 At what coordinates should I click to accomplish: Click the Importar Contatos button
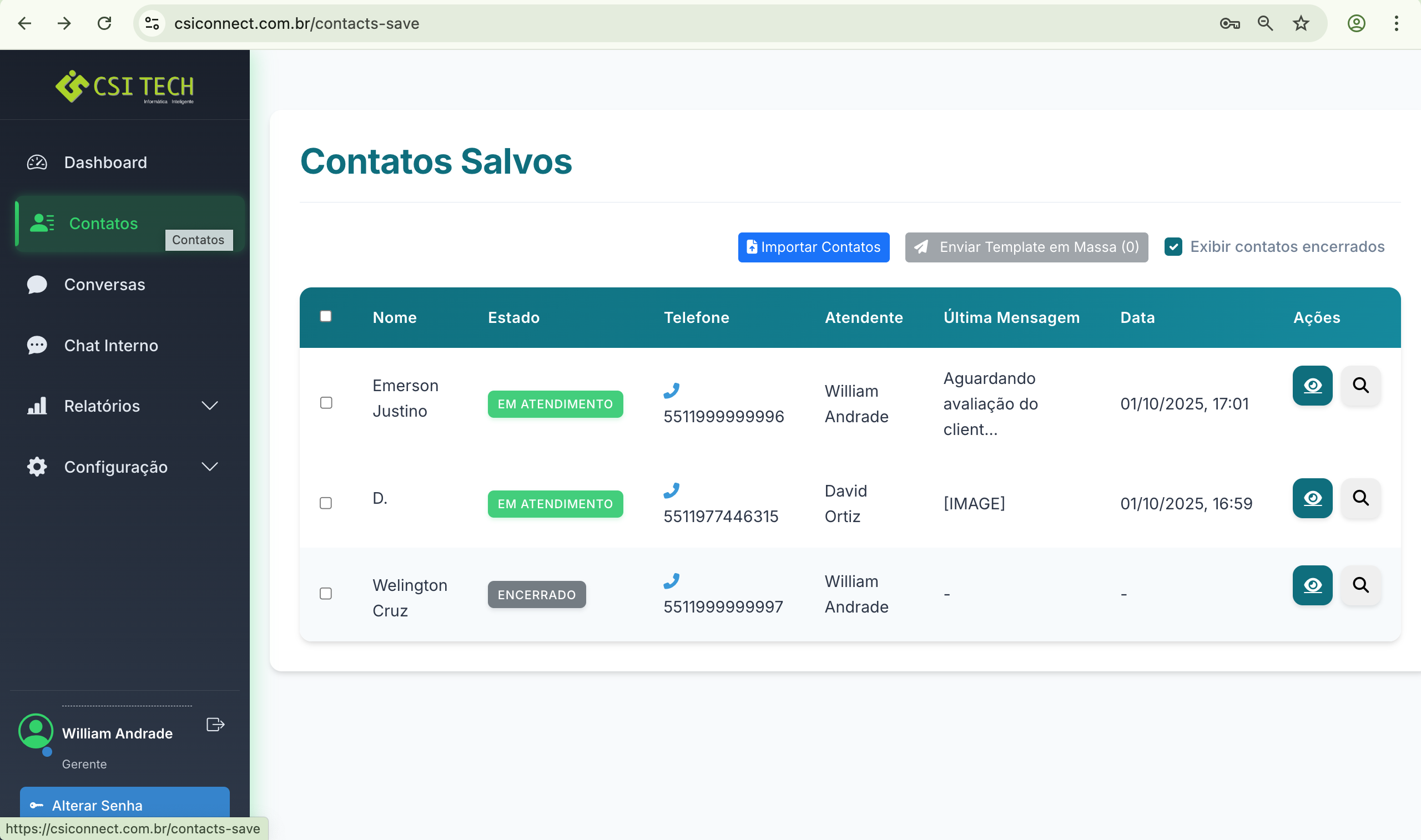point(813,247)
